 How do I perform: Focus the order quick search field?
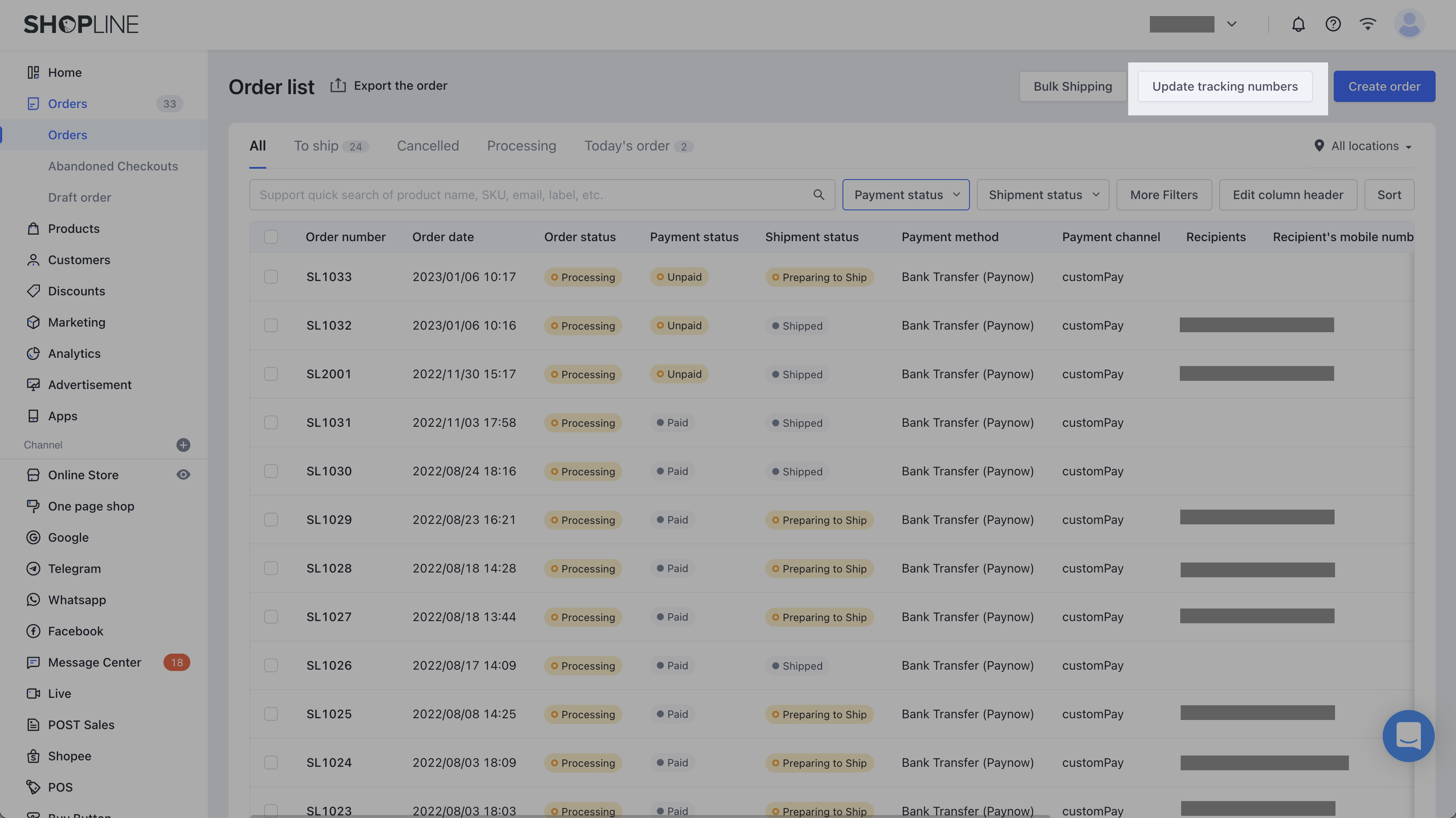pos(542,194)
